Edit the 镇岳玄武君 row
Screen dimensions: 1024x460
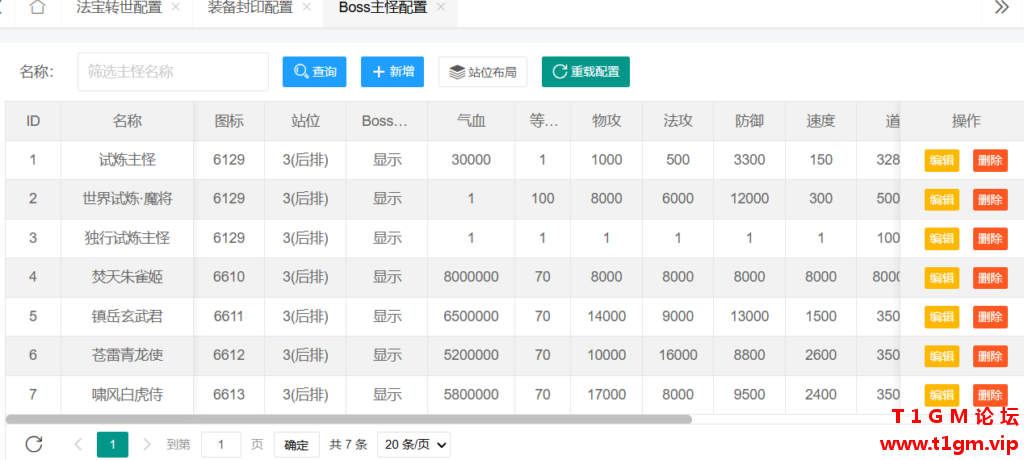[x=942, y=317]
